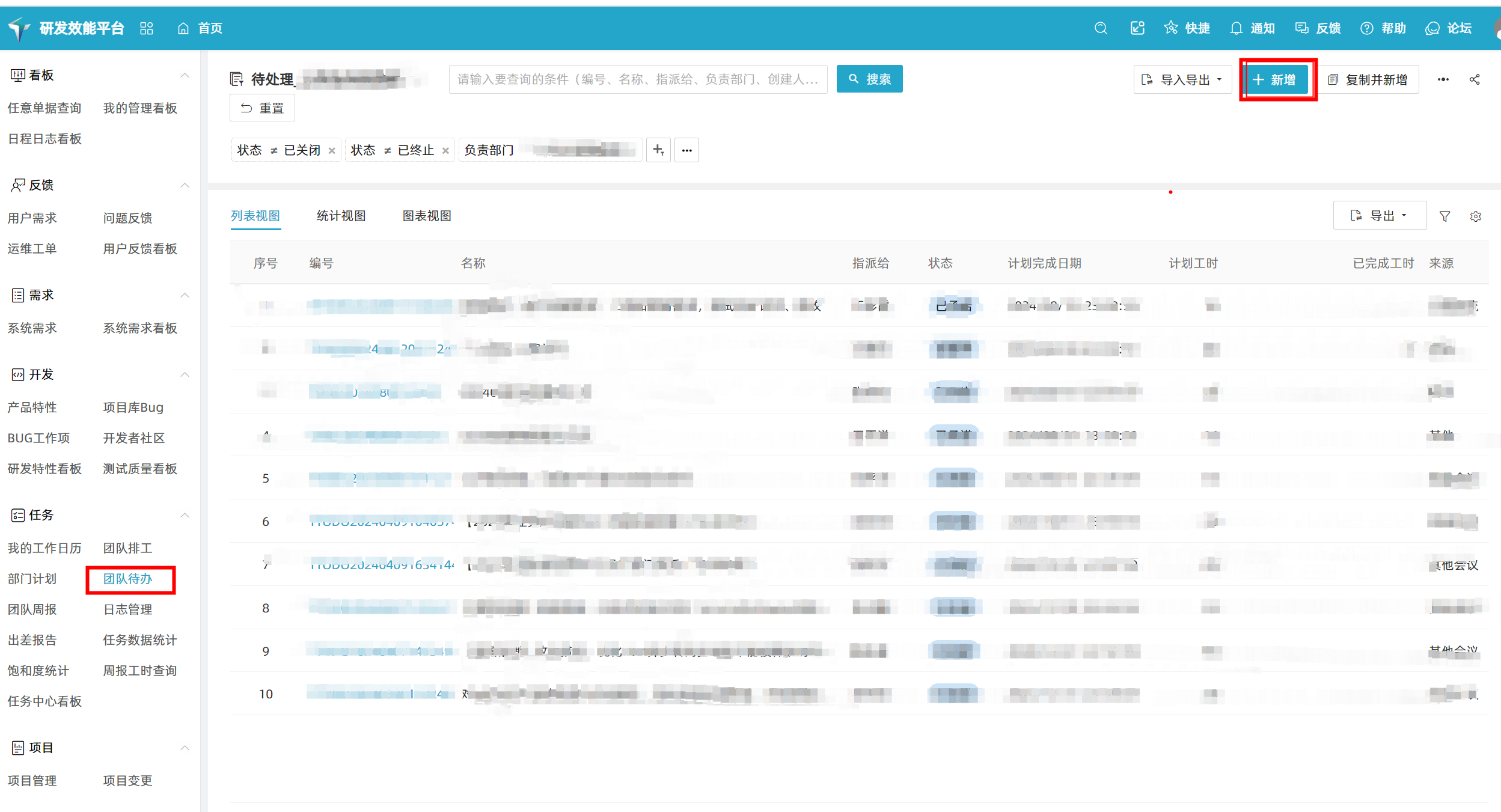Open the table filter funnel icon
The height and width of the screenshot is (812, 1501).
1444,216
